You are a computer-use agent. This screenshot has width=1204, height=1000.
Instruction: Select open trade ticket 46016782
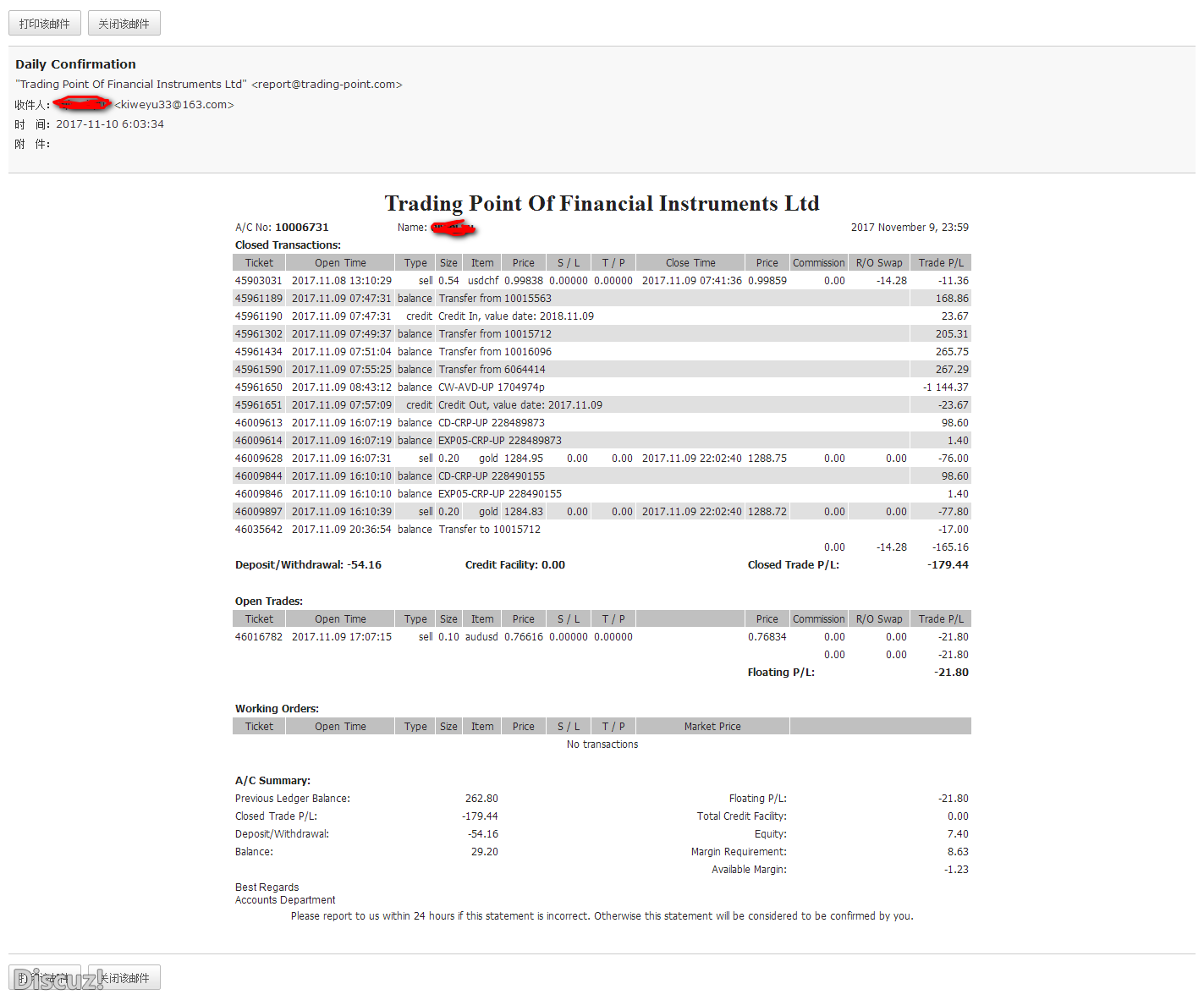point(259,637)
